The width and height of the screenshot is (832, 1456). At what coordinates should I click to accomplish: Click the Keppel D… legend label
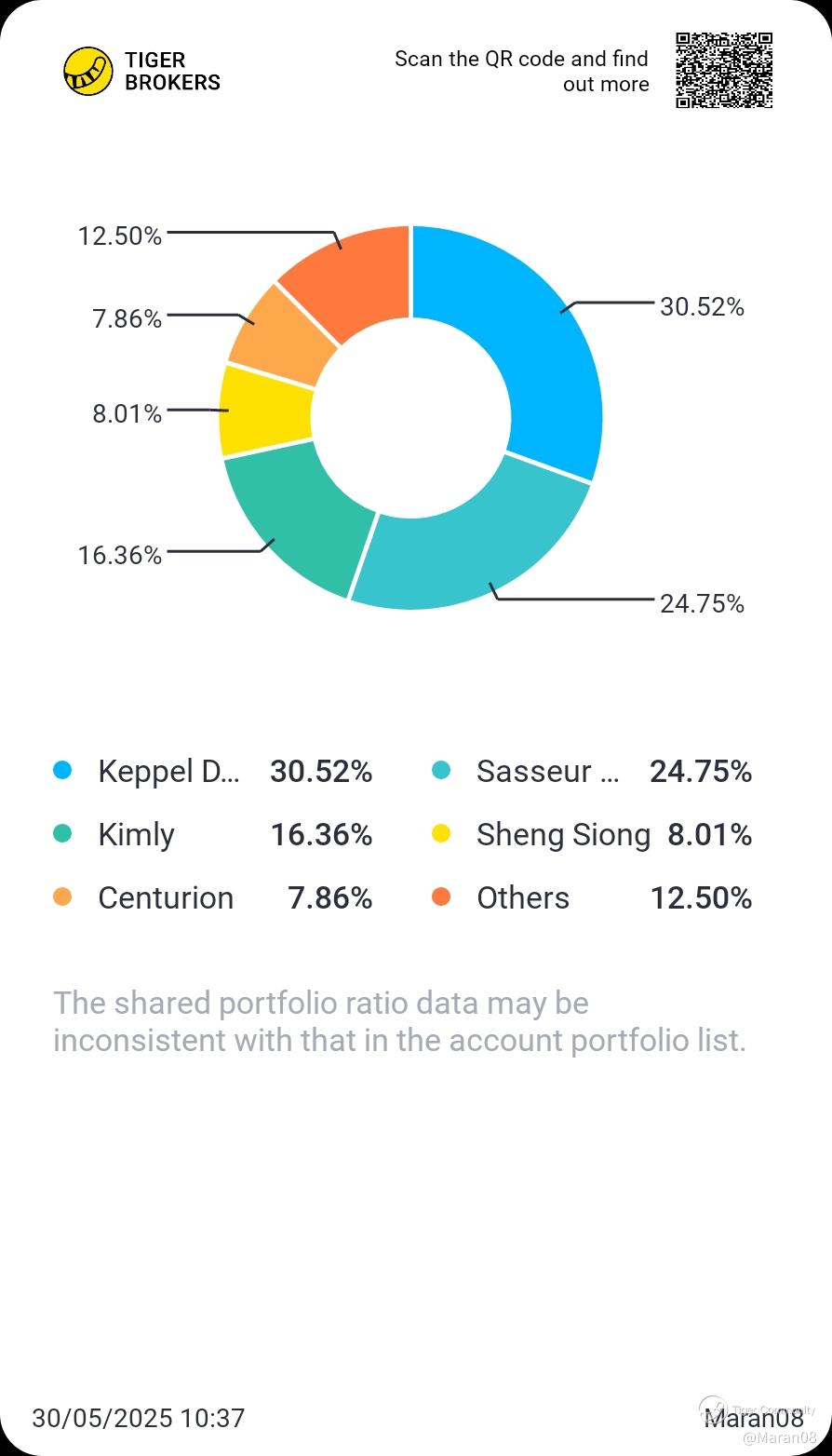click(168, 772)
